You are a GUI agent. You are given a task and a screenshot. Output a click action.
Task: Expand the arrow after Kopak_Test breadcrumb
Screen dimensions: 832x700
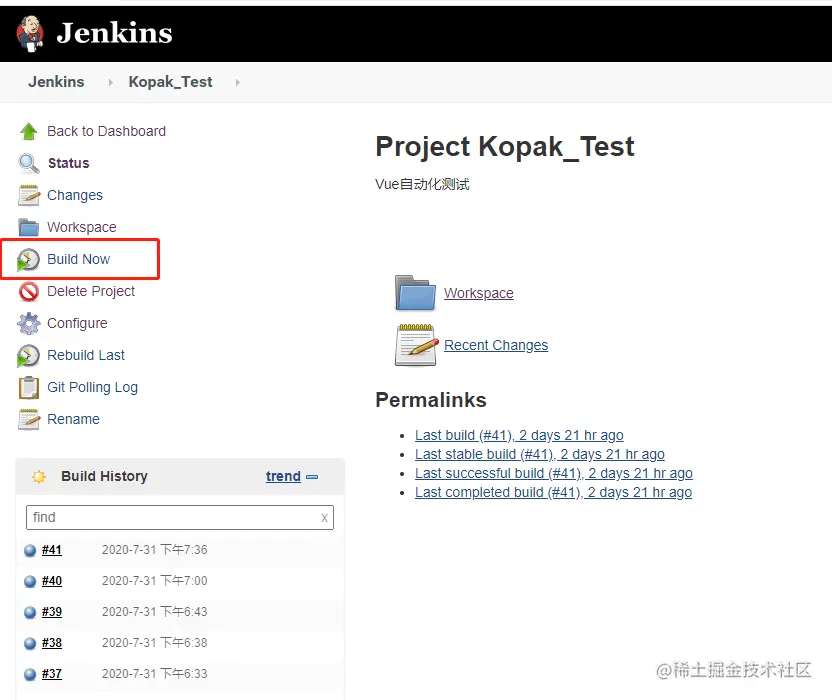tap(238, 82)
